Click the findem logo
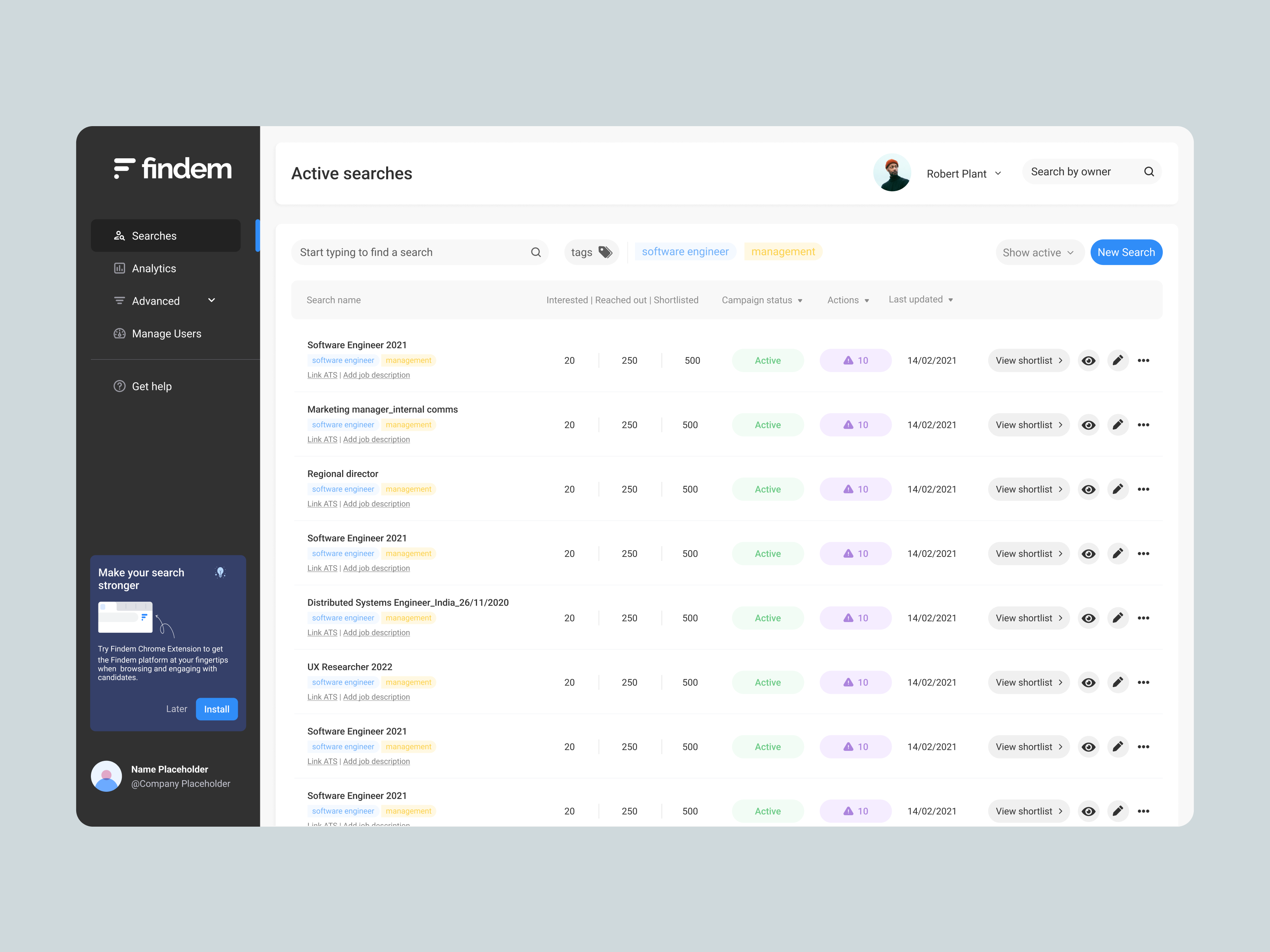Image resolution: width=1270 pixels, height=952 pixels. click(173, 168)
